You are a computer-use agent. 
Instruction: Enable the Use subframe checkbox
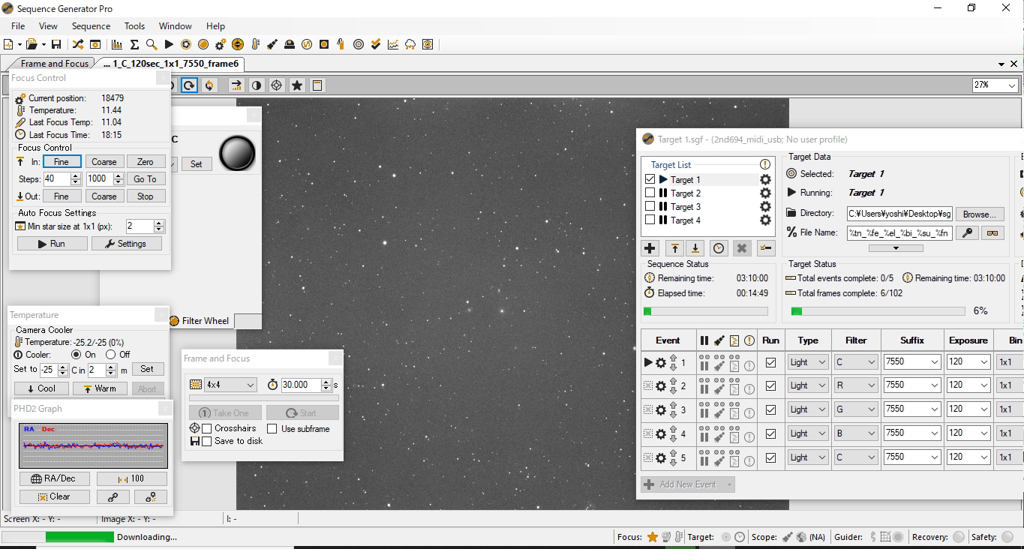pos(272,428)
